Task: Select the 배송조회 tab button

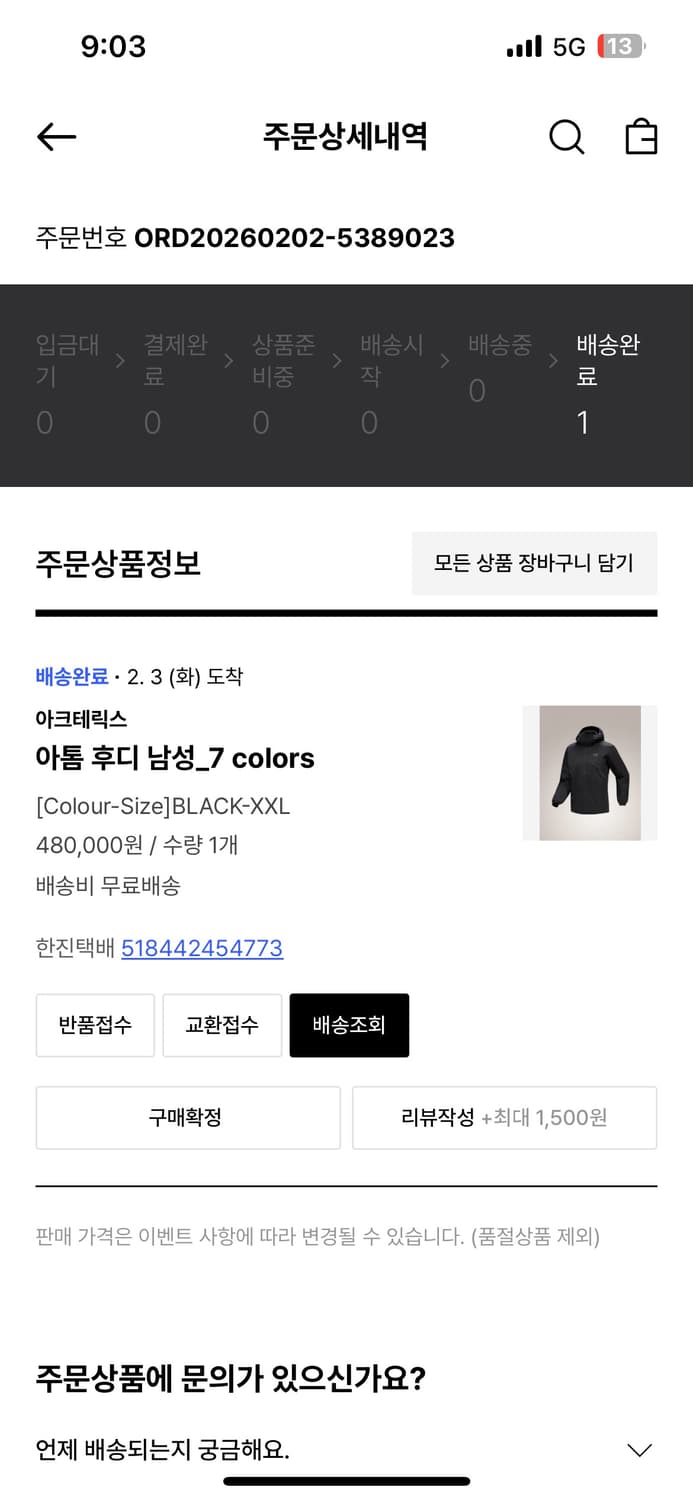Action: click(x=349, y=1025)
